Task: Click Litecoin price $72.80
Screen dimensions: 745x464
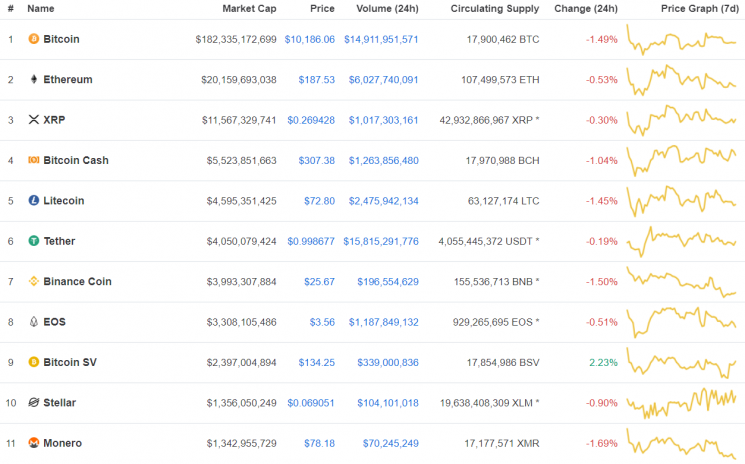Action: point(319,201)
